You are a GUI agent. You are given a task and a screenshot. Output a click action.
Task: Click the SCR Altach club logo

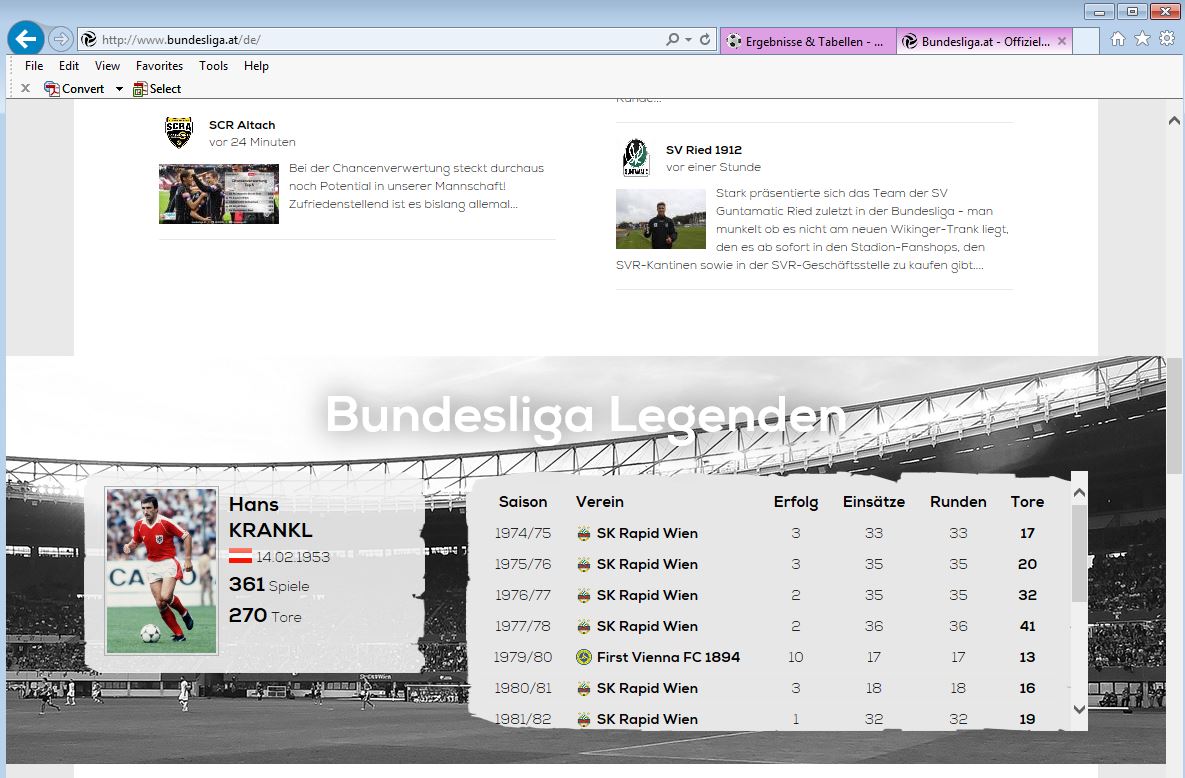point(179,132)
